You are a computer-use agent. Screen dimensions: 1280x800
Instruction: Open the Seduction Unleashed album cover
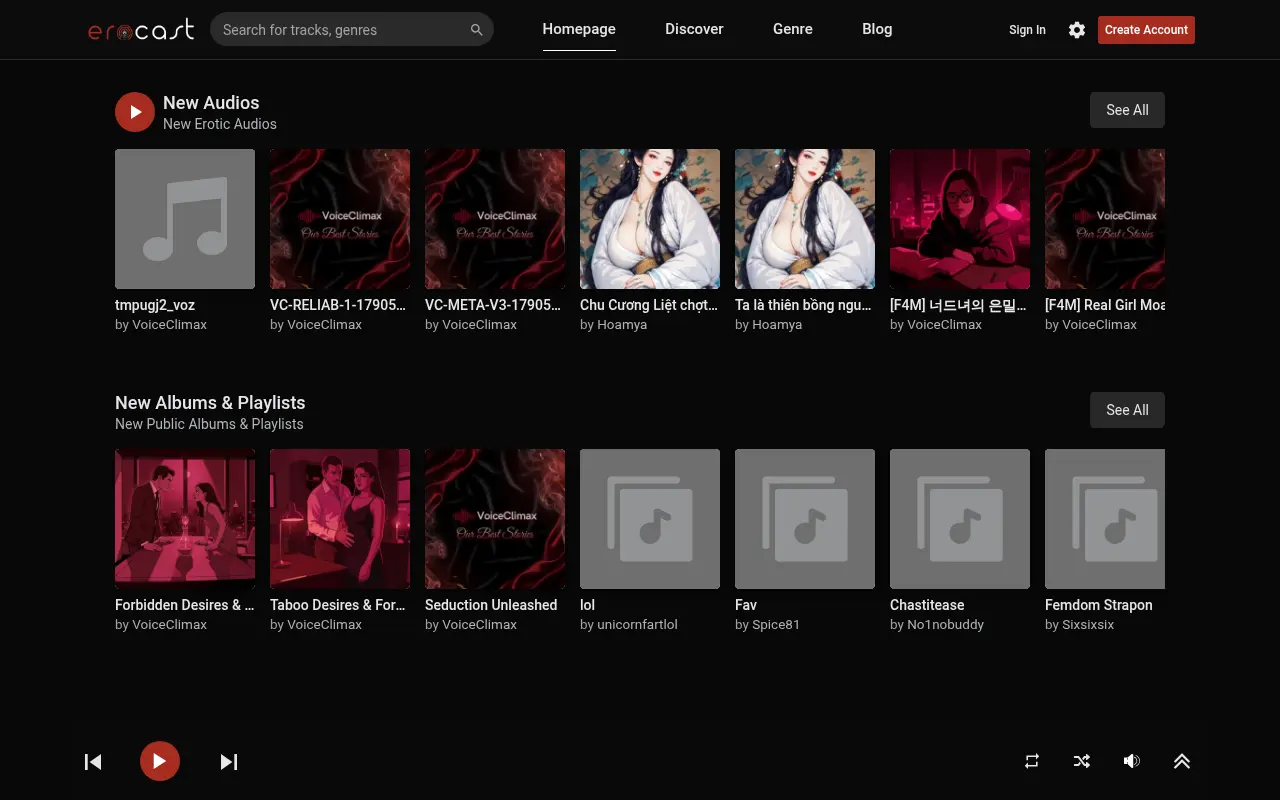(x=495, y=519)
